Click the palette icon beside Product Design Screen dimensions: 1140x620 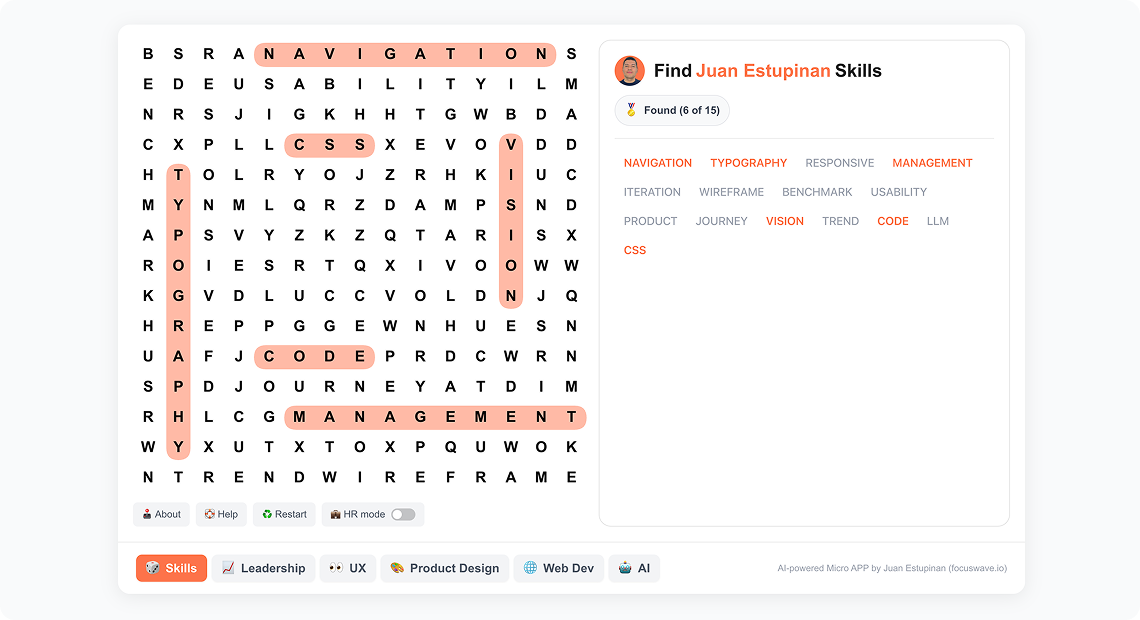pos(398,568)
